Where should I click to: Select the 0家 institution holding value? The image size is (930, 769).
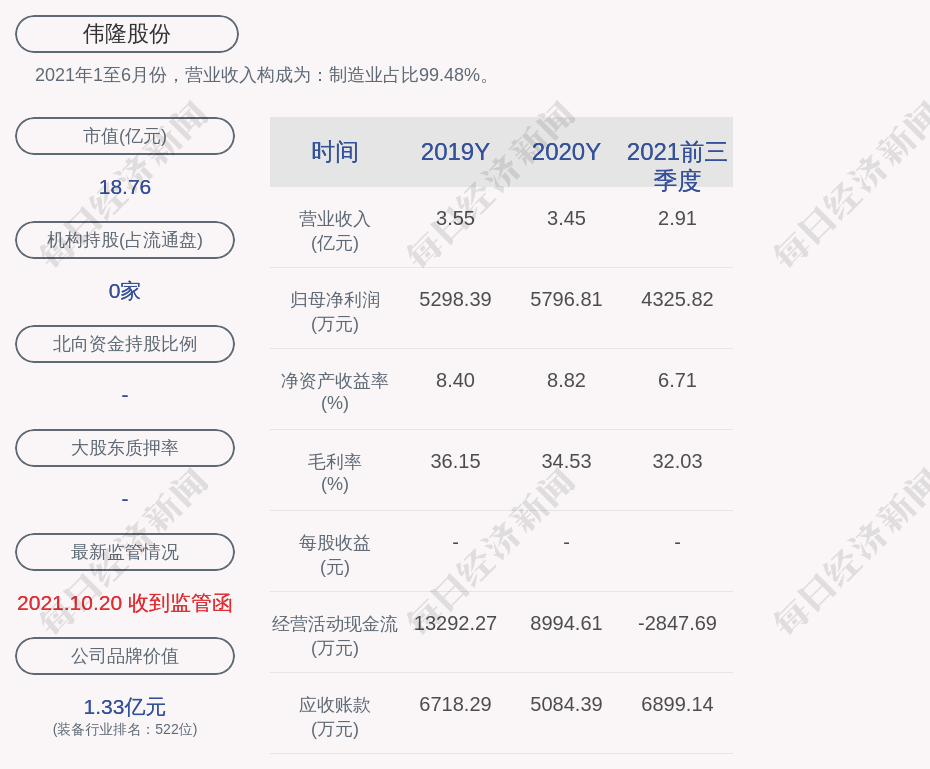click(x=125, y=291)
